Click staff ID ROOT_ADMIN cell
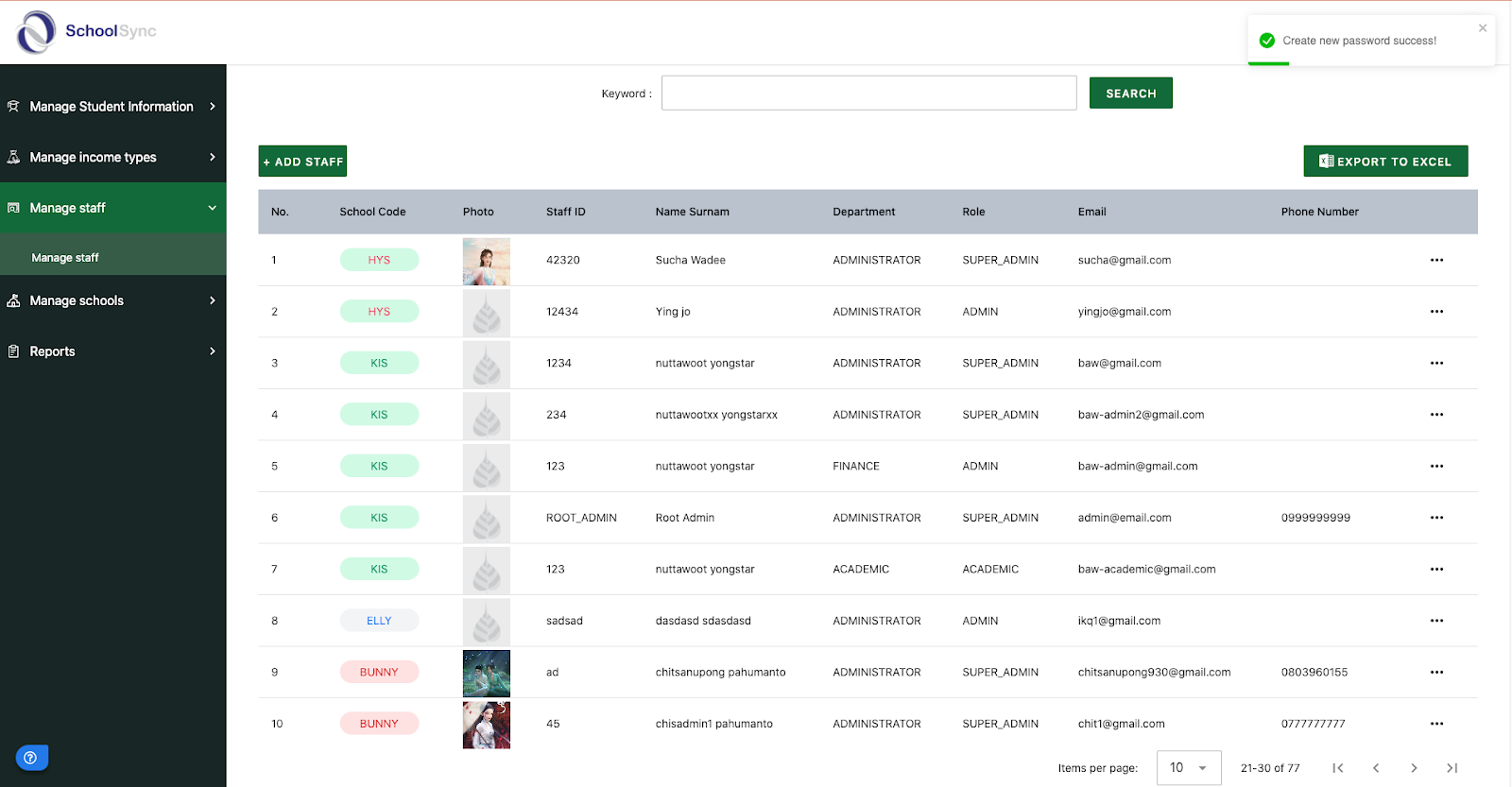This screenshot has width=1512, height=787. [581, 518]
